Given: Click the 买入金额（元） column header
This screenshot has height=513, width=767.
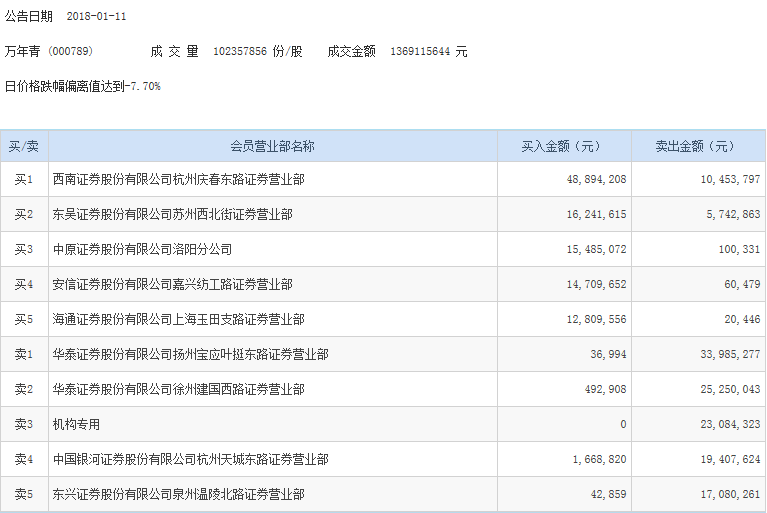Looking at the screenshot, I should pyautogui.click(x=564, y=146).
